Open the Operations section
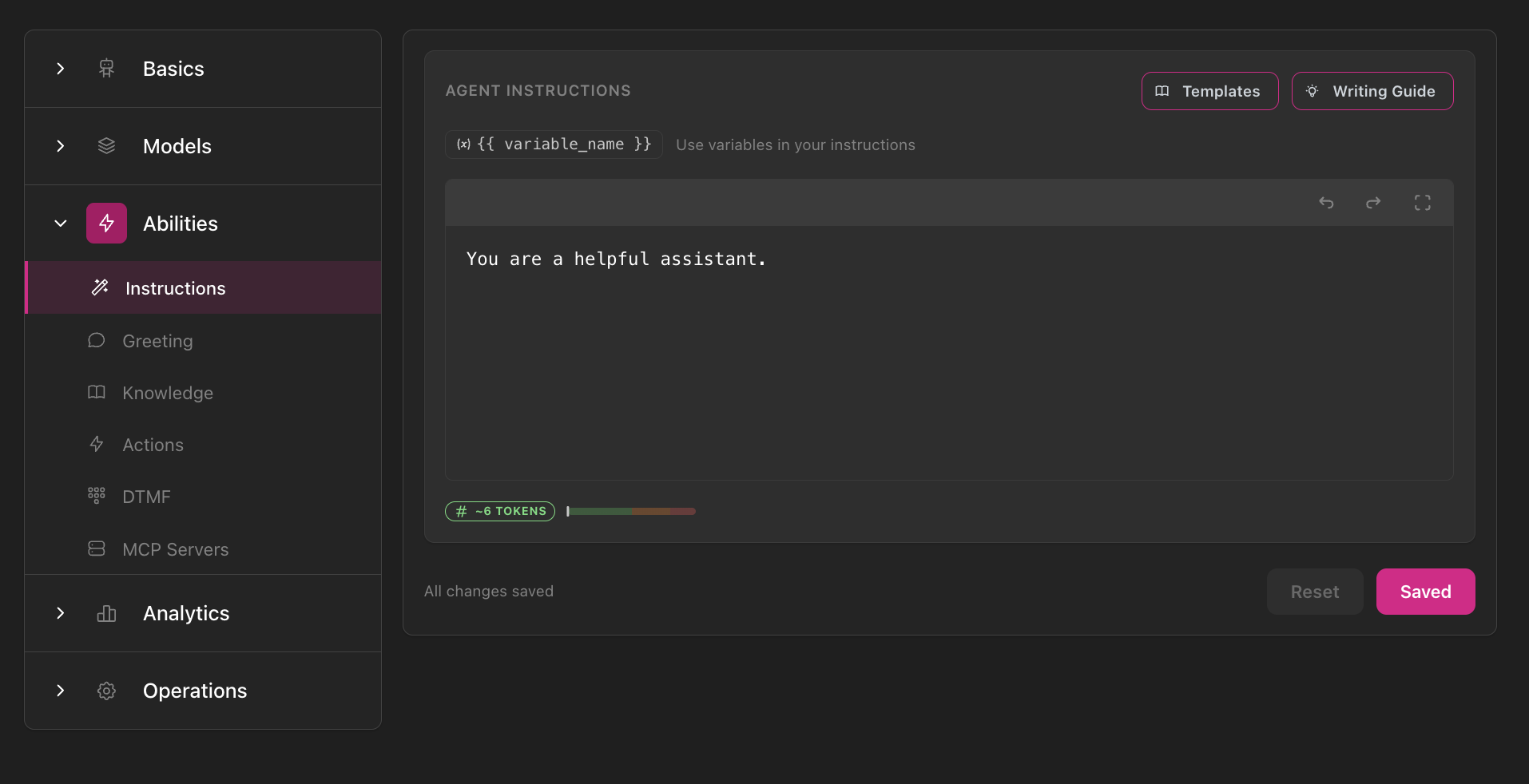Image resolution: width=1529 pixels, height=784 pixels. 203,691
